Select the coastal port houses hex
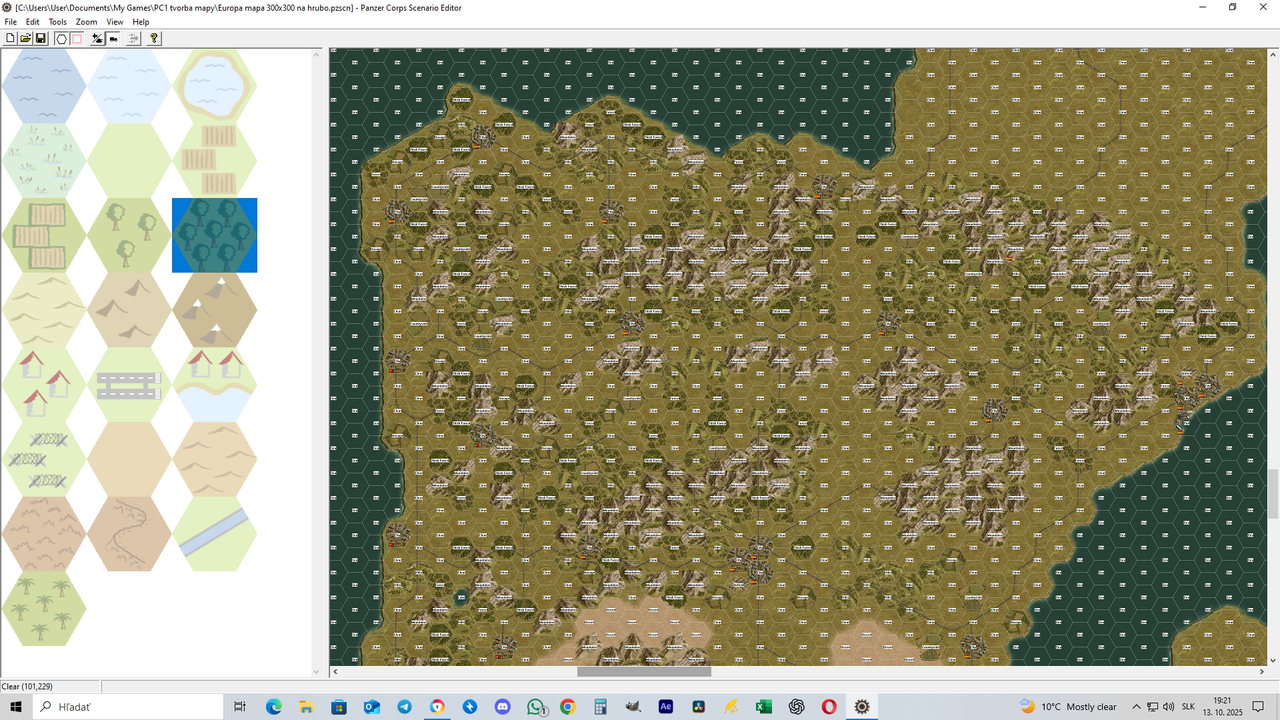The height and width of the screenshot is (720, 1280). (x=215, y=384)
